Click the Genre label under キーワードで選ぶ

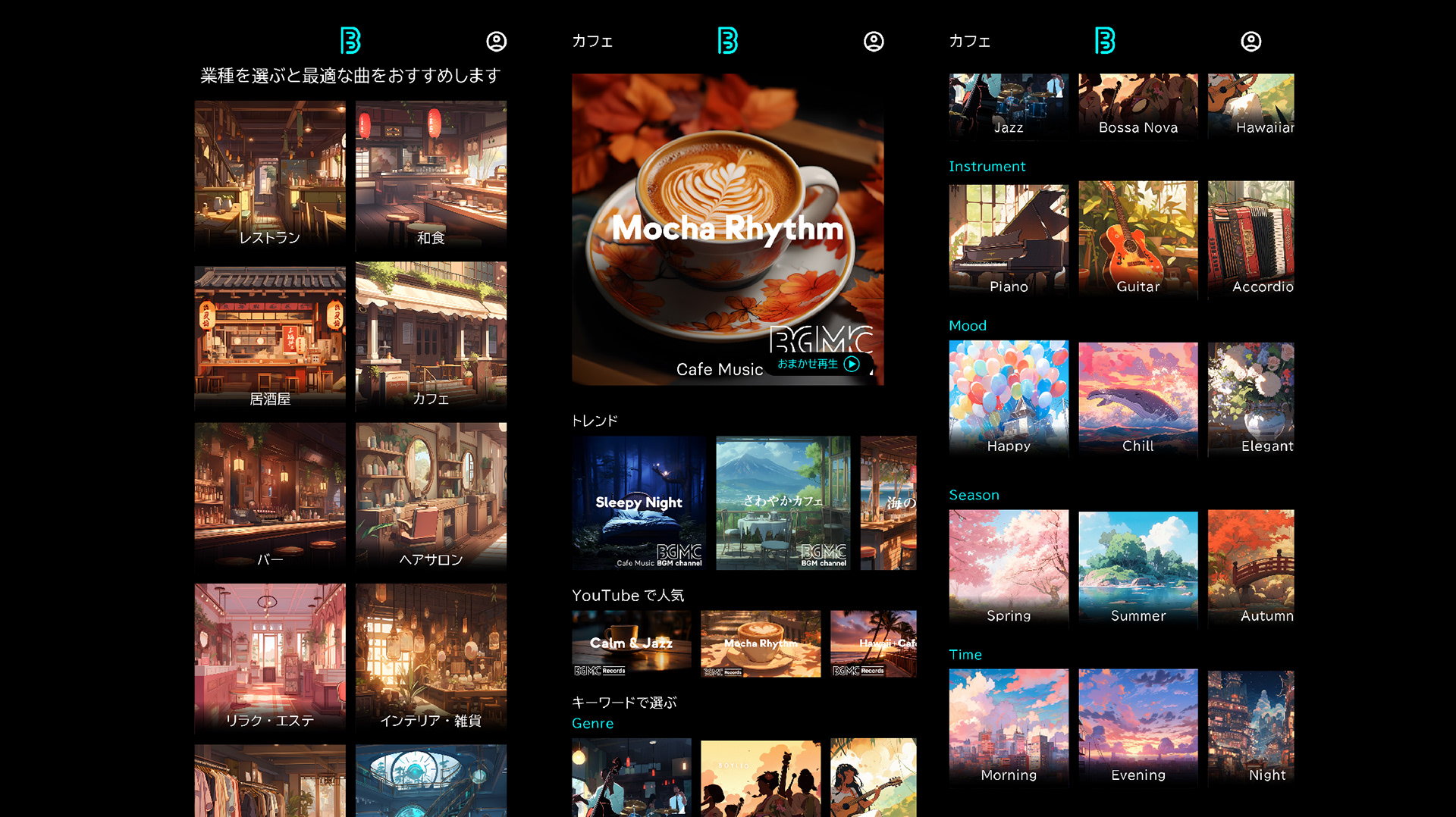(x=593, y=723)
